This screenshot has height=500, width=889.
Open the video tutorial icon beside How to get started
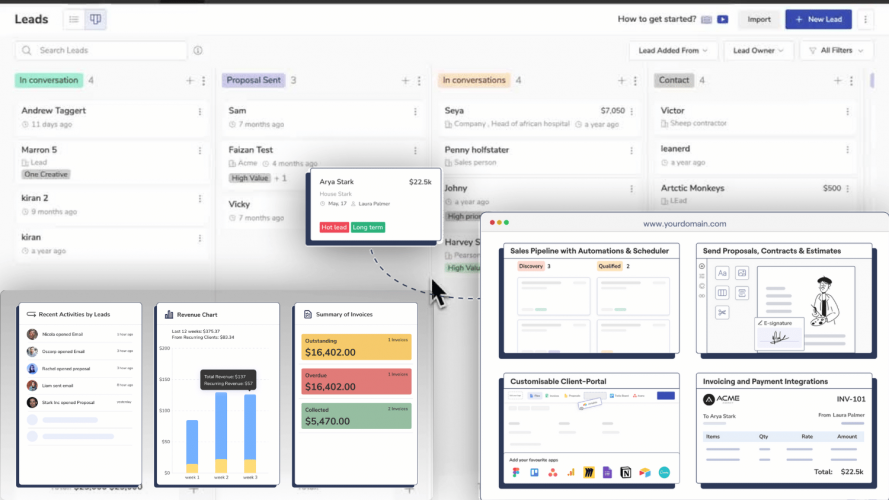point(722,19)
